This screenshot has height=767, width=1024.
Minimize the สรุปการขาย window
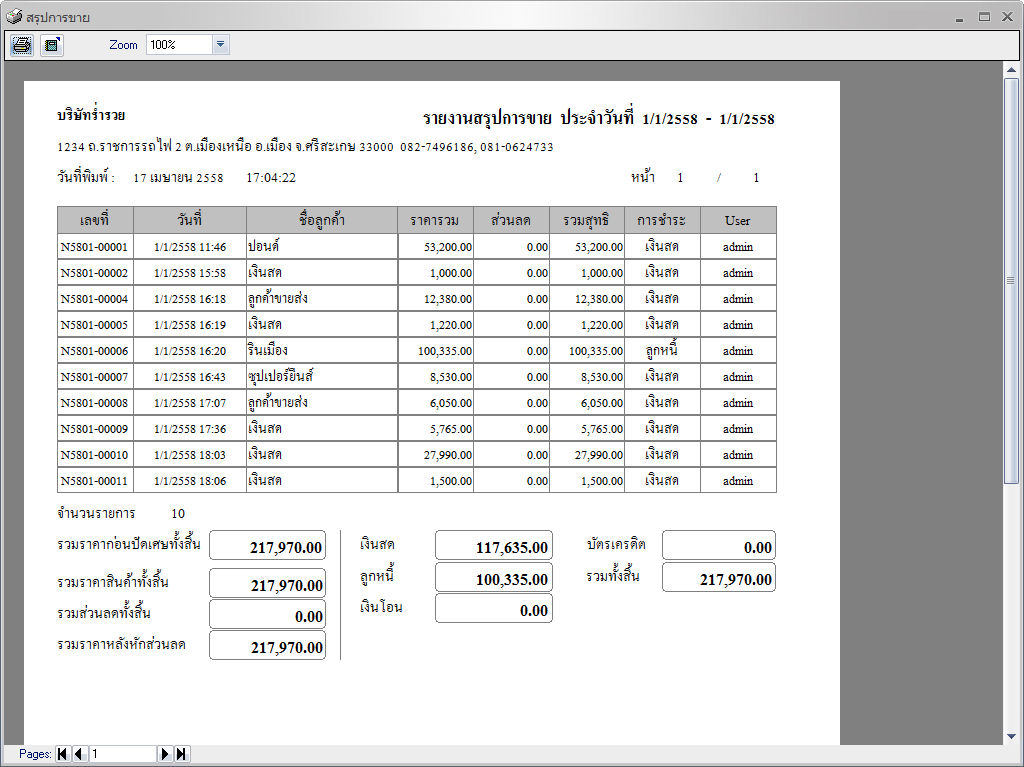pos(959,18)
